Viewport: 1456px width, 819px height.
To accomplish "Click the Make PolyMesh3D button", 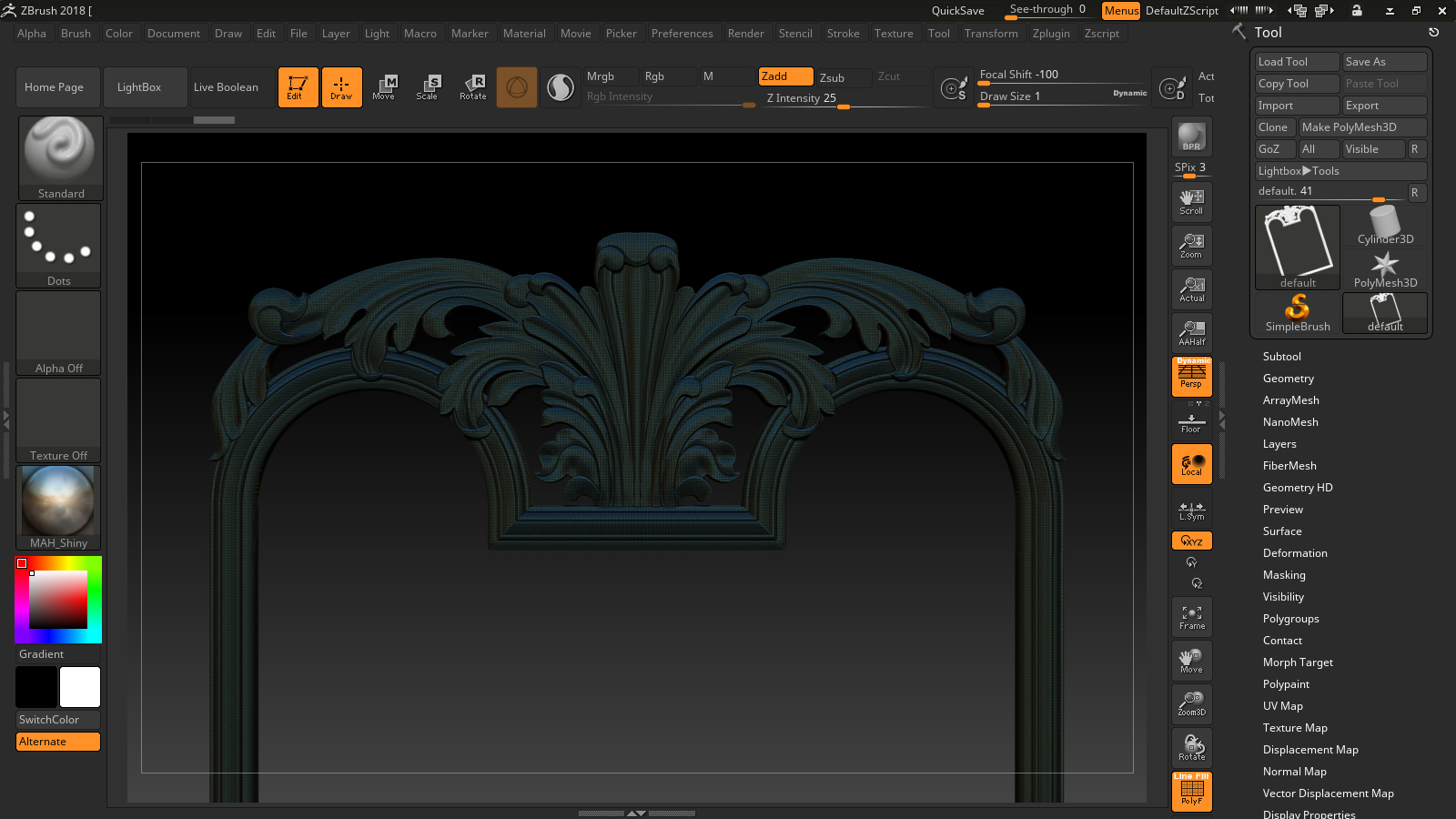I will (1361, 127).
